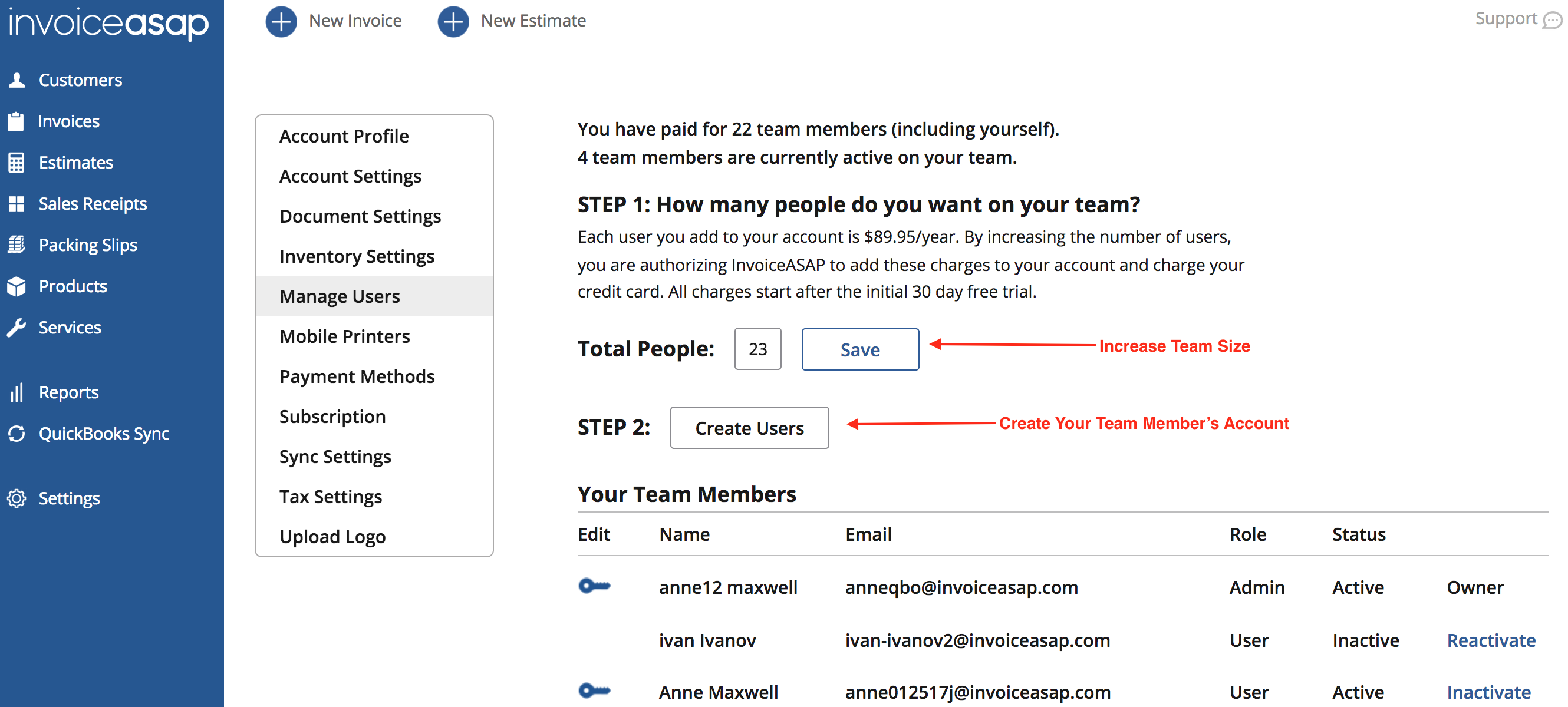The height and width of the screenshot is (707, 1568).
Task: Reactivate the user ivan Ivanov
Action: click(x=1491, y=640)
